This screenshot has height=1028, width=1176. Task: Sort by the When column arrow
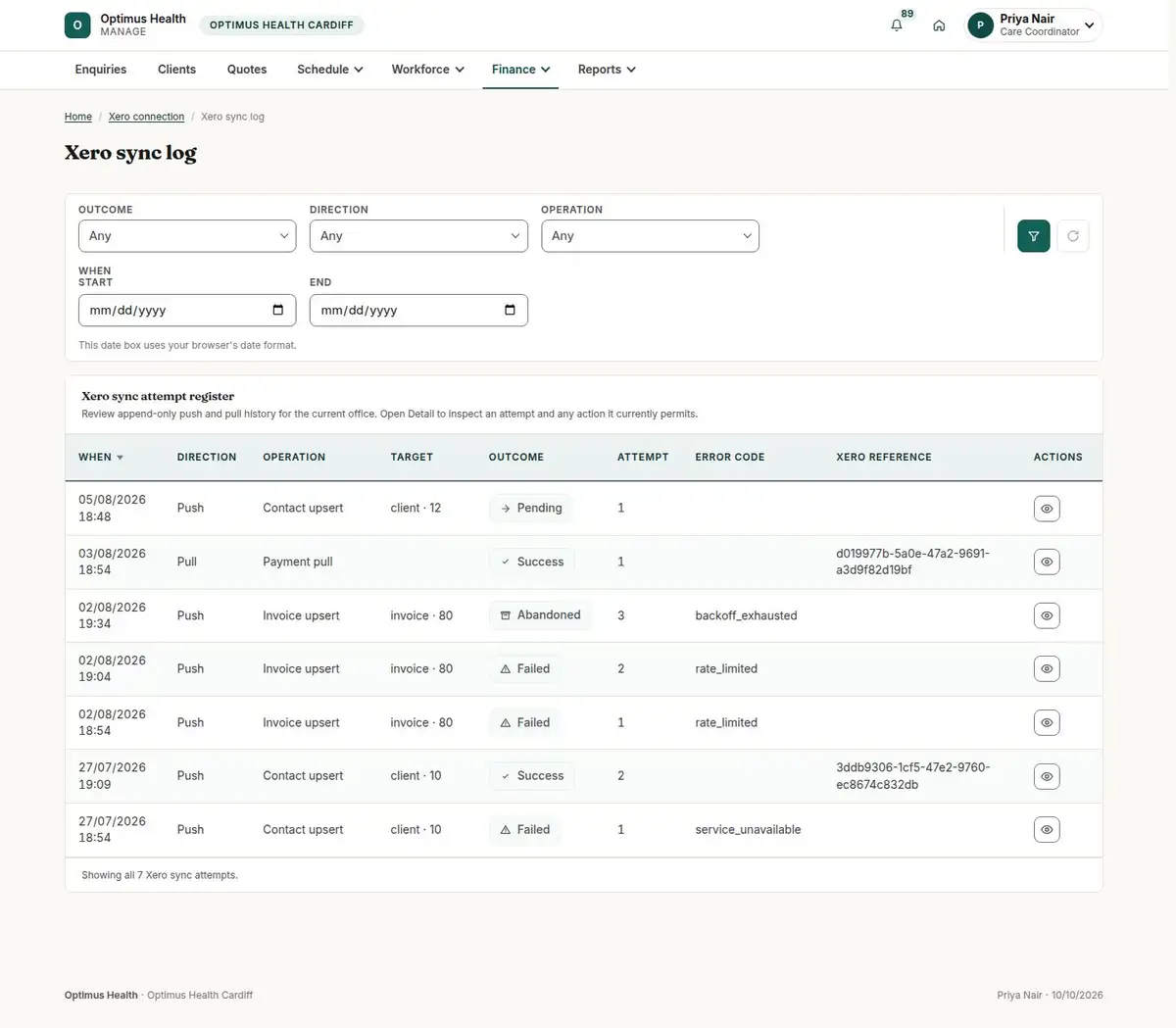pyautogui.click(x=120, y=458)
